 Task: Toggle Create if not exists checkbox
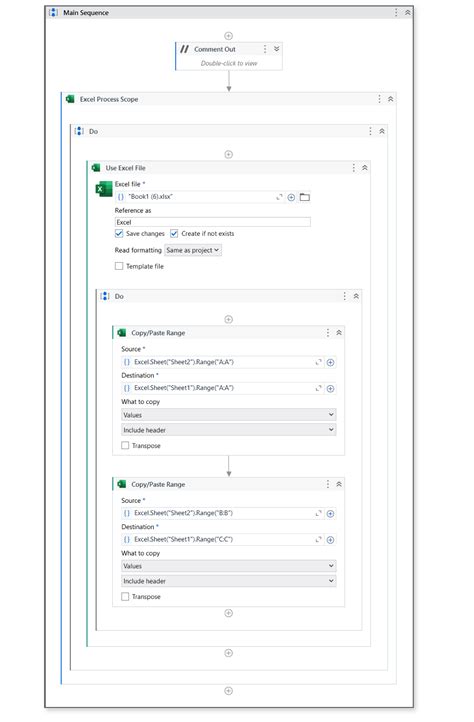click(174, 233)
